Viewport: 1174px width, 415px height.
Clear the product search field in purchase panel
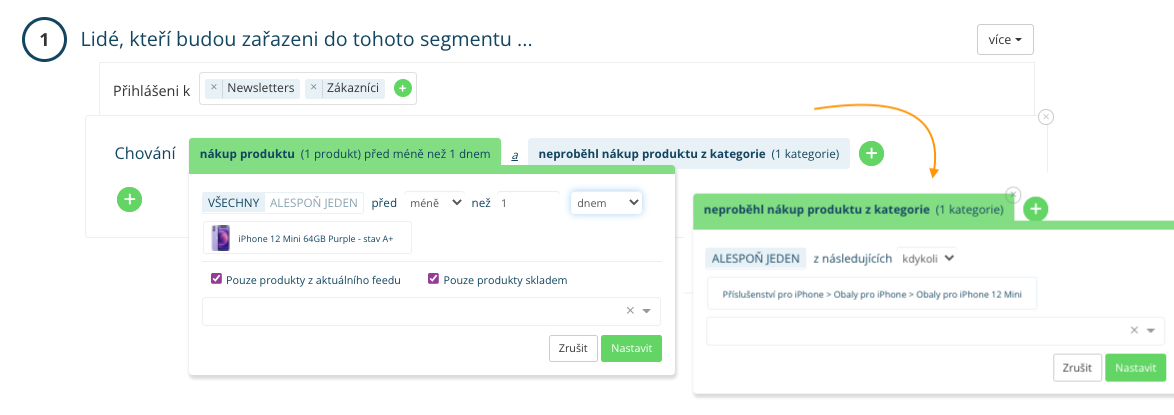630,311
